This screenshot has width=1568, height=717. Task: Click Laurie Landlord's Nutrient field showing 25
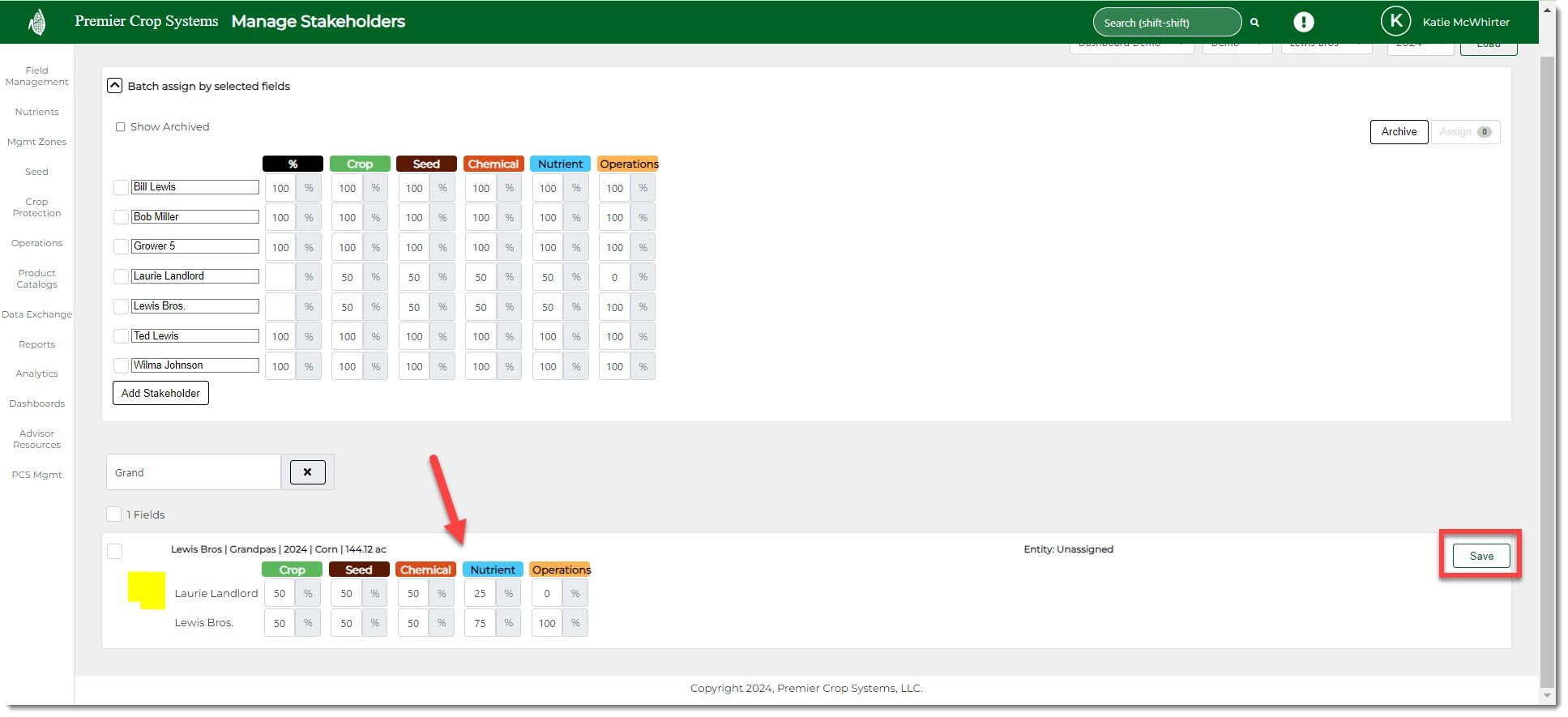(480, 594)
